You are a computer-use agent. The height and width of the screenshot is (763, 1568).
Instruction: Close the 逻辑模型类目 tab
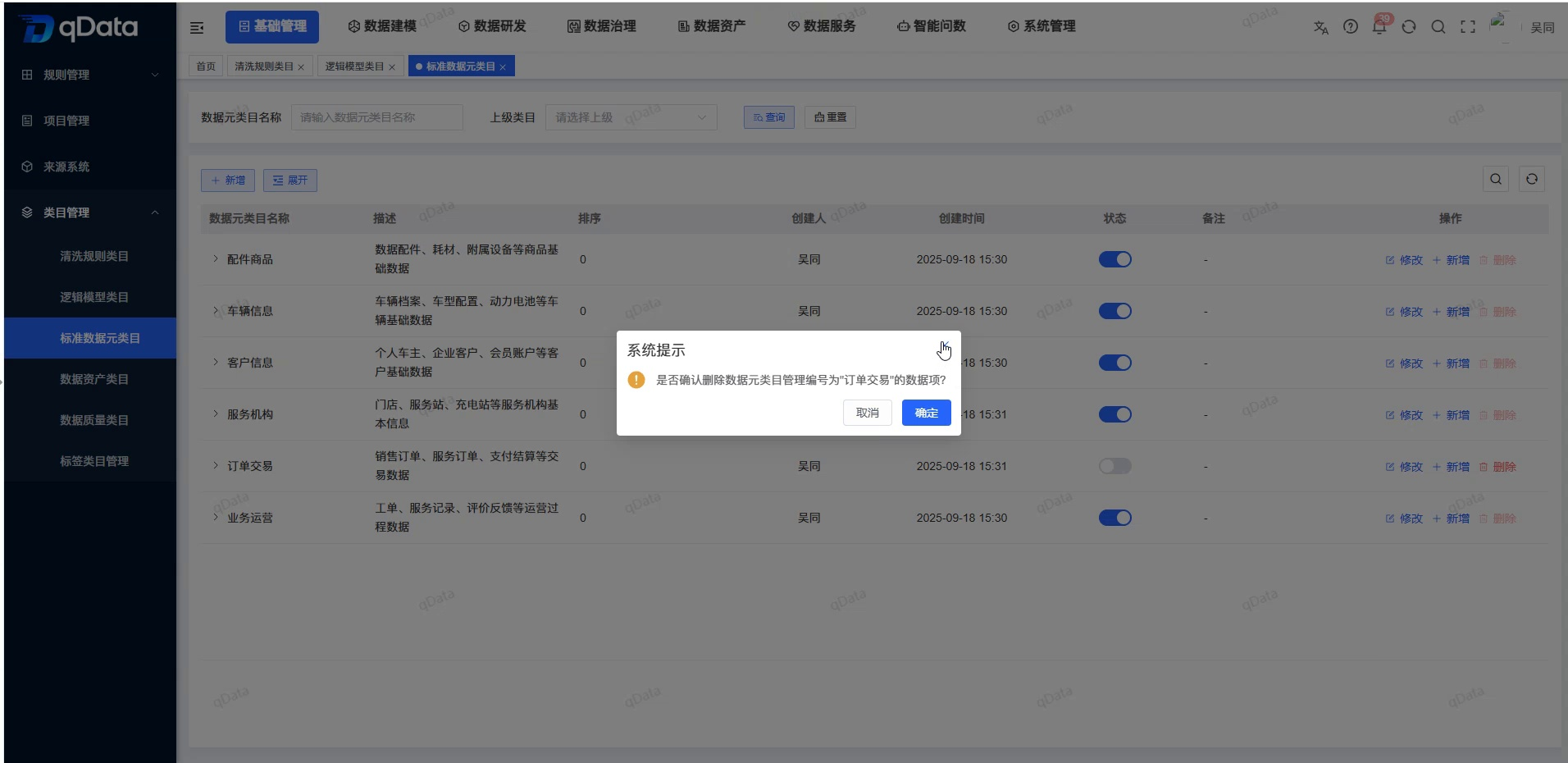(392, 67)
